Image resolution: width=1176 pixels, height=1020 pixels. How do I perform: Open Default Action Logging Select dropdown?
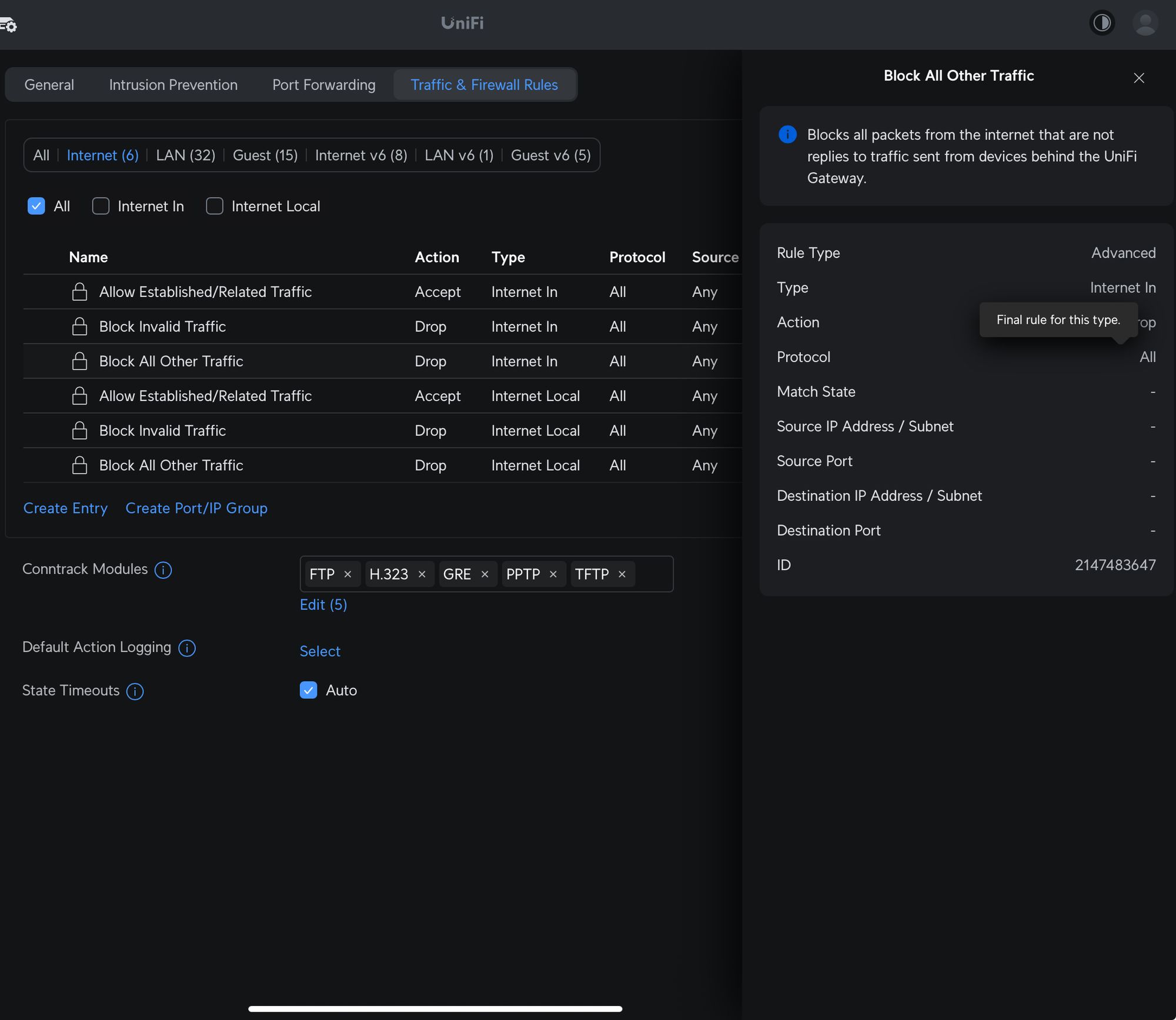pos(320,651)
